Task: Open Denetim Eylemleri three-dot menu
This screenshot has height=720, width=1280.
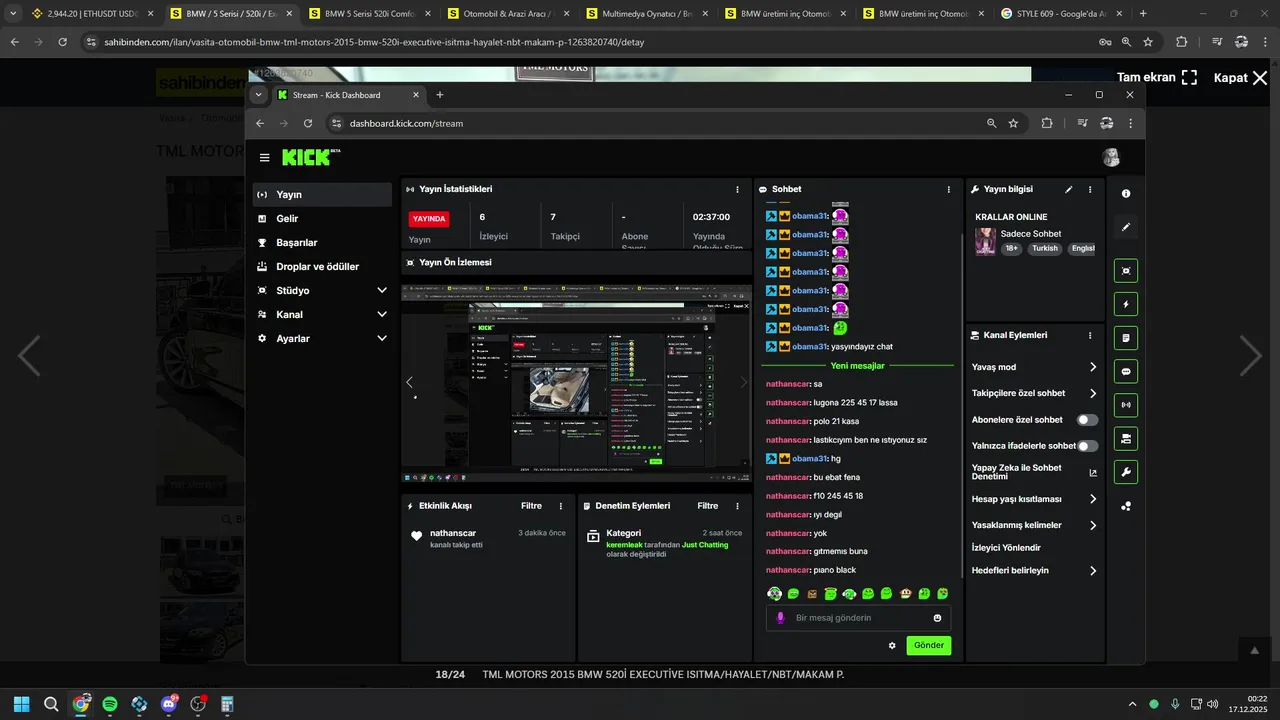Action: pyautogui.click(x=738, y=506)
